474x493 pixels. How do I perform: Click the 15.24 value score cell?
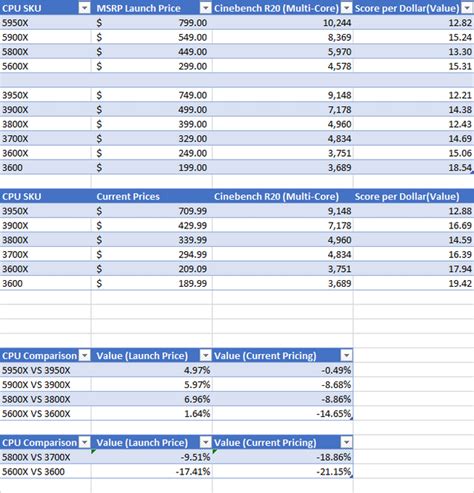coord(414,37)
